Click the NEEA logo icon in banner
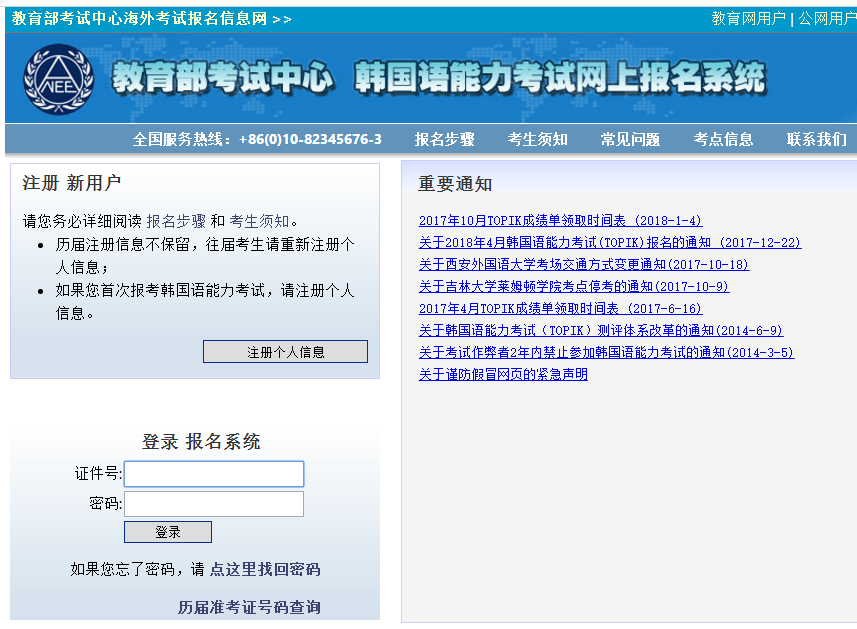Image resolution: width=857 pixels, height=629 pixels. [x=58, y=80]
